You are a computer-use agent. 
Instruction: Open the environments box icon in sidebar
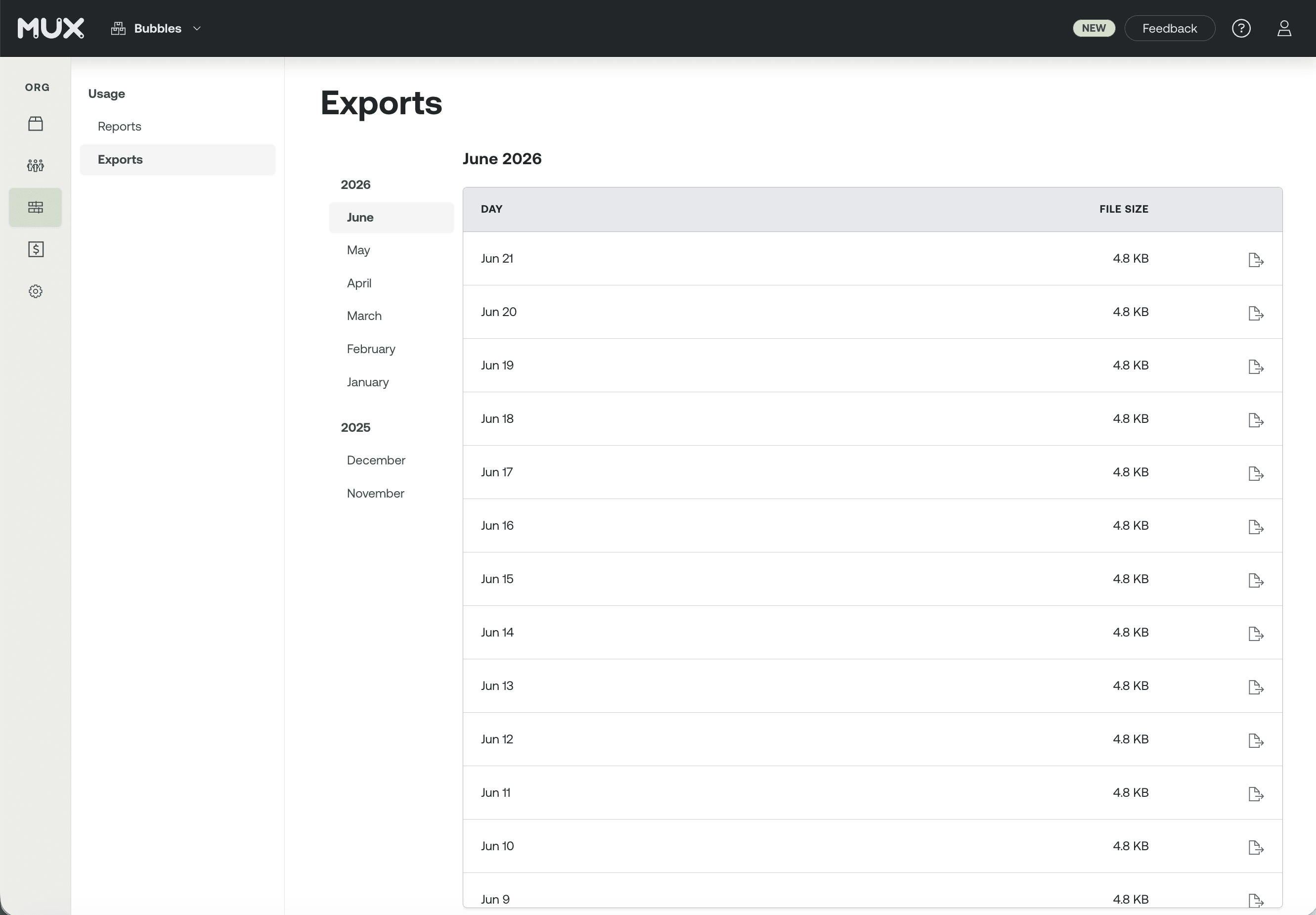[x=36, y=124]
